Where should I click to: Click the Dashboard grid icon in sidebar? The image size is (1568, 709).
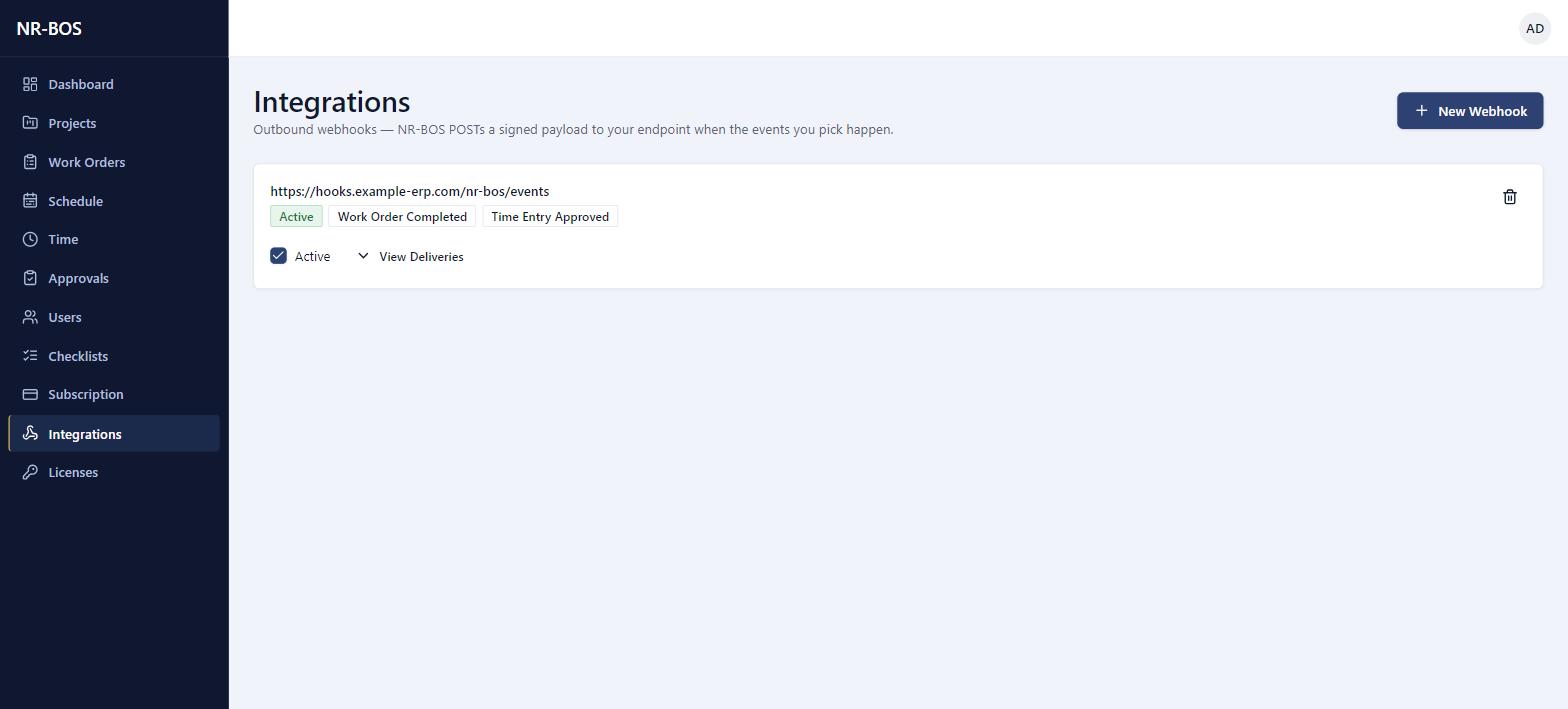click(30, 84)
